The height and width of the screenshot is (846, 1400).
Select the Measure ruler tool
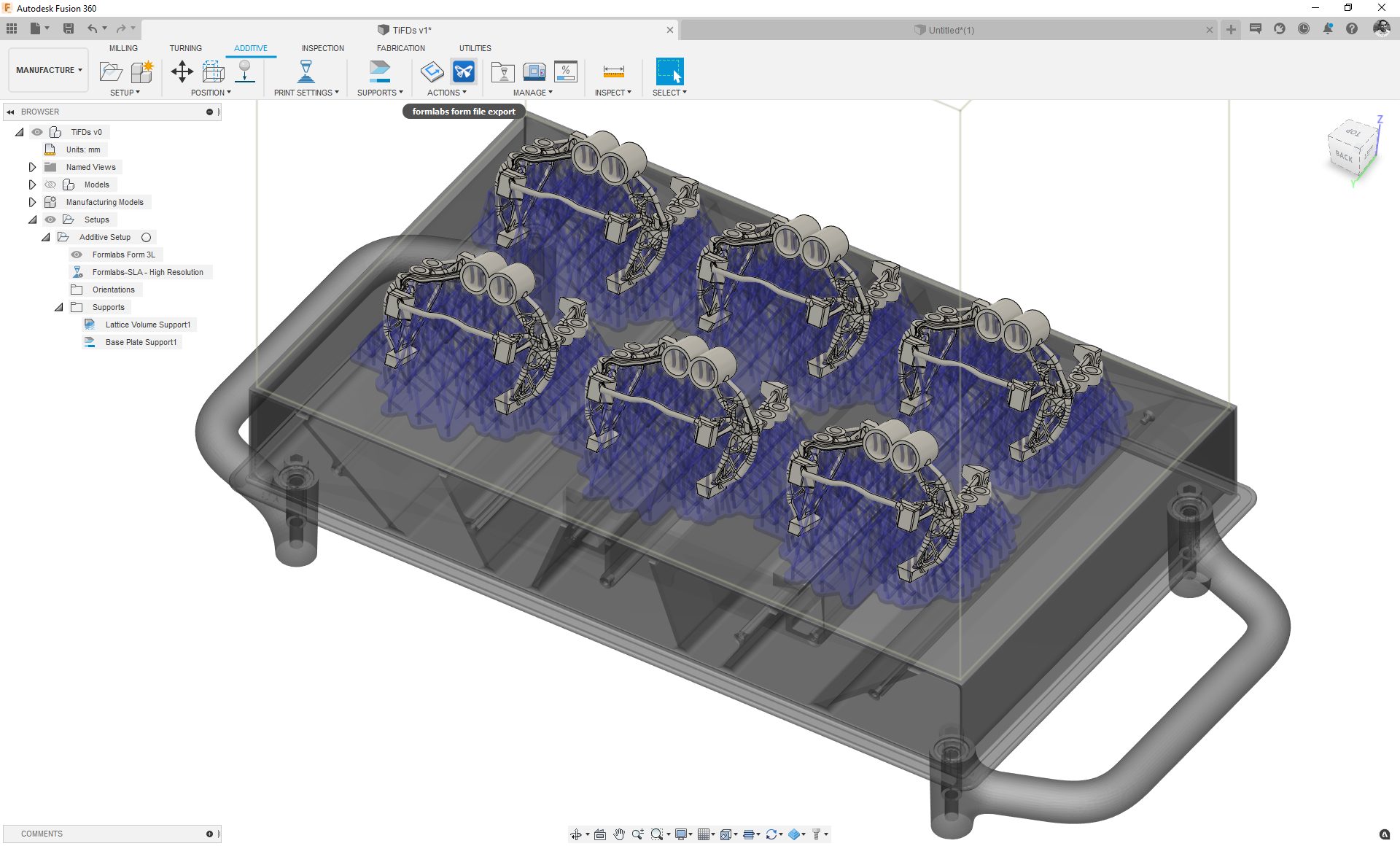(x=613, y=71)
